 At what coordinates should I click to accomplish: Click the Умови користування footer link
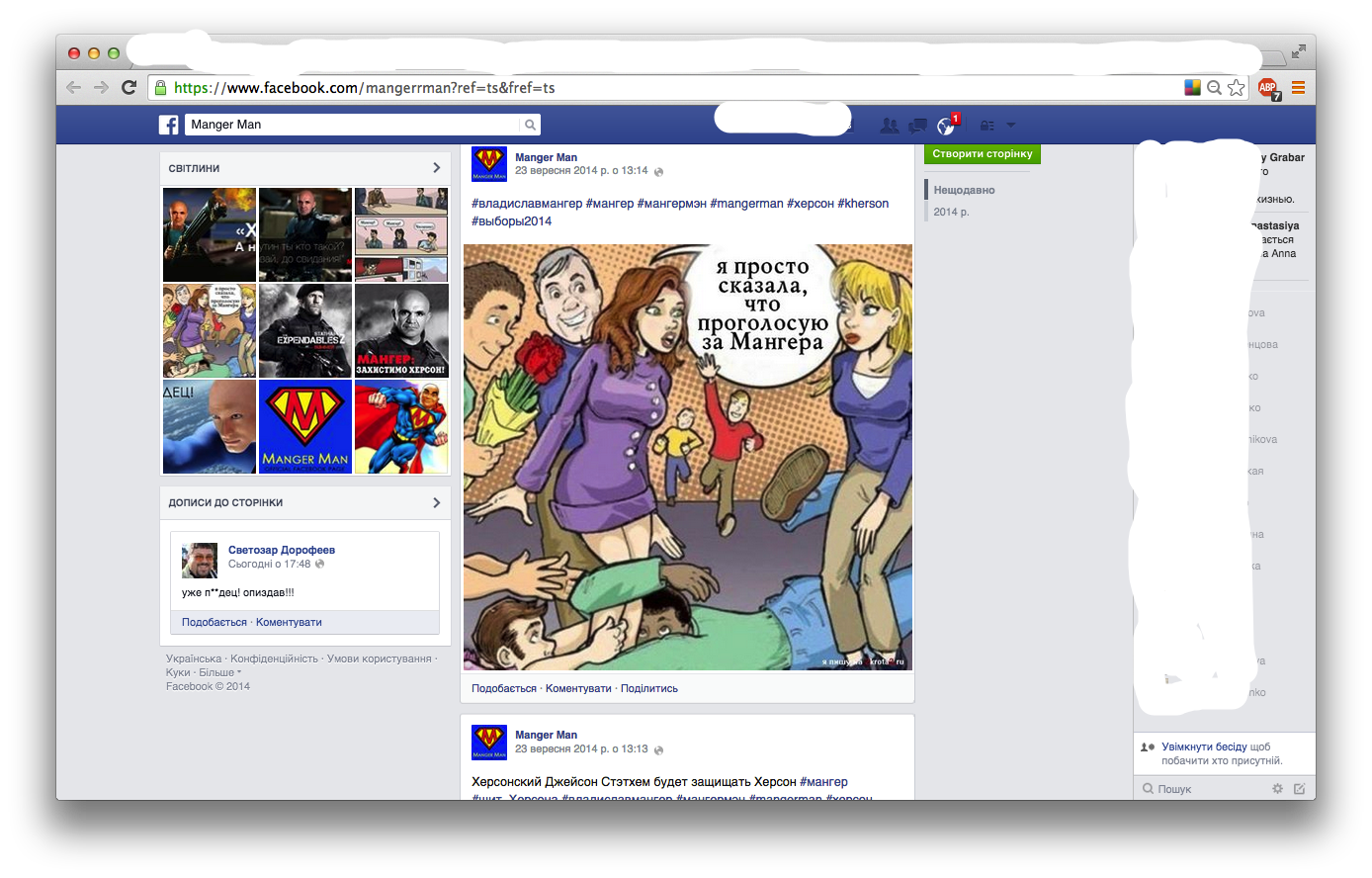(x=380, y=658)
